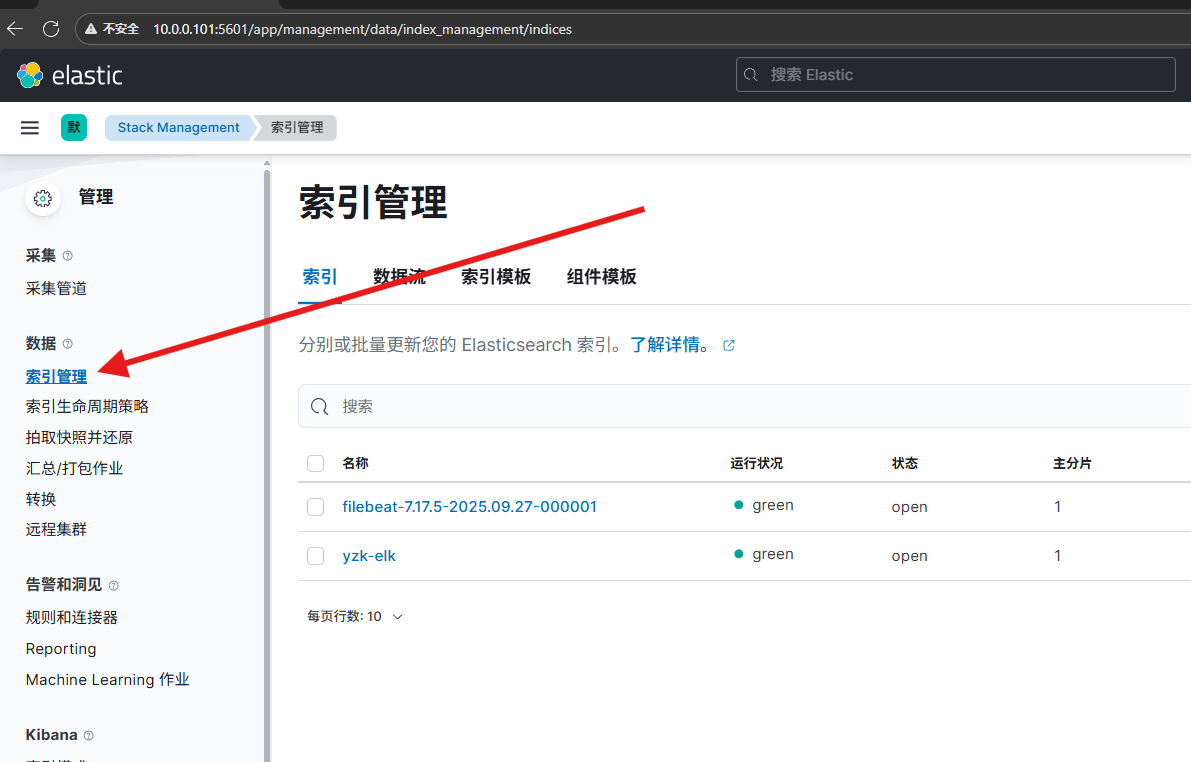Click the external link icon after 了解详情
1191x762 pixels.
point(728,346)
